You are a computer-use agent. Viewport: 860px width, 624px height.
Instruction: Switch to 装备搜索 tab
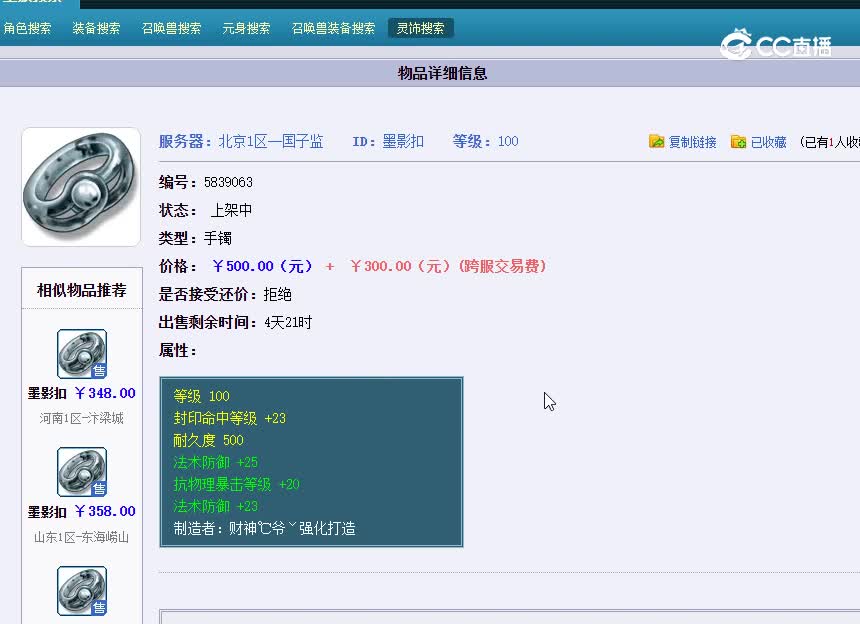point(96,29)
